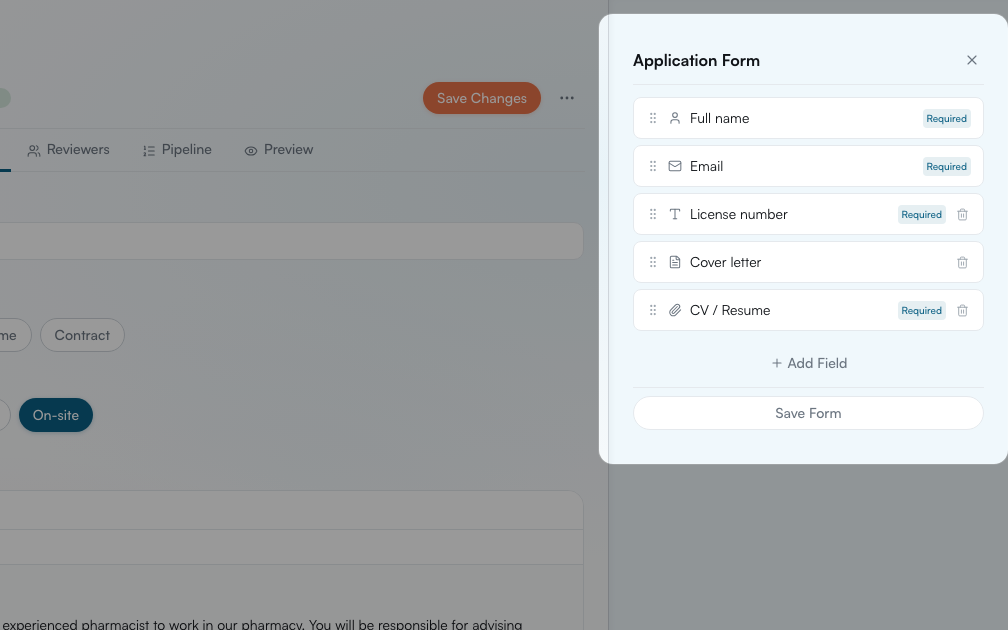Delete the CV / Resume field

[x=962, y=310]
